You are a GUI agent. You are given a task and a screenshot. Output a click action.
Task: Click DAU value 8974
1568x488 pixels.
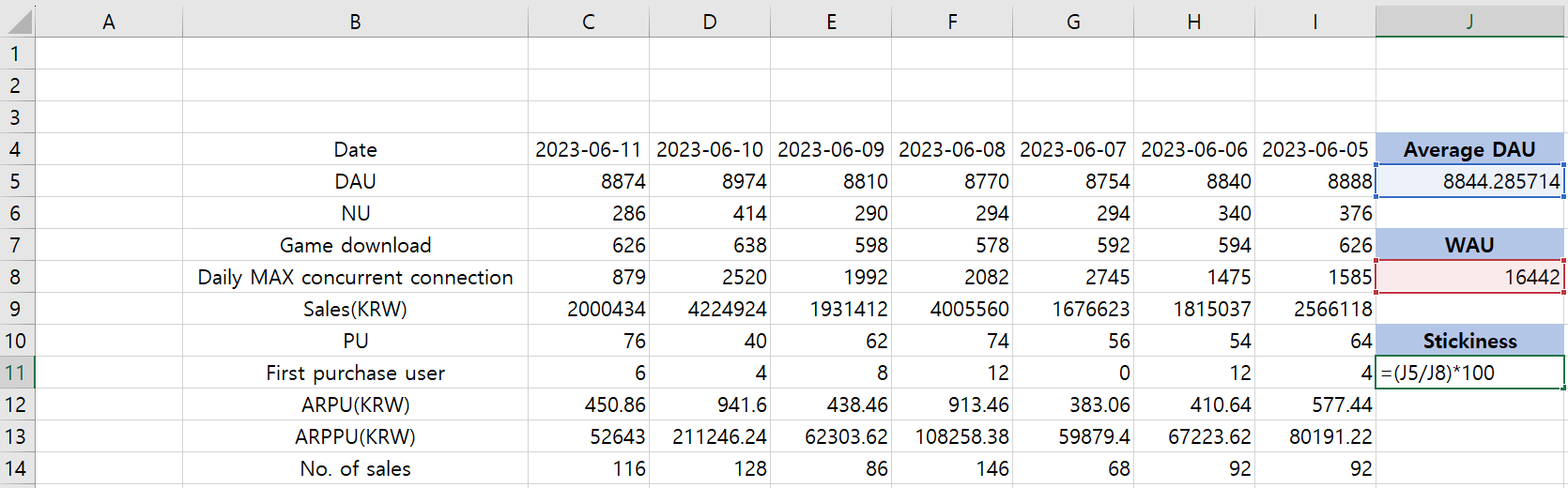point(710,181)
